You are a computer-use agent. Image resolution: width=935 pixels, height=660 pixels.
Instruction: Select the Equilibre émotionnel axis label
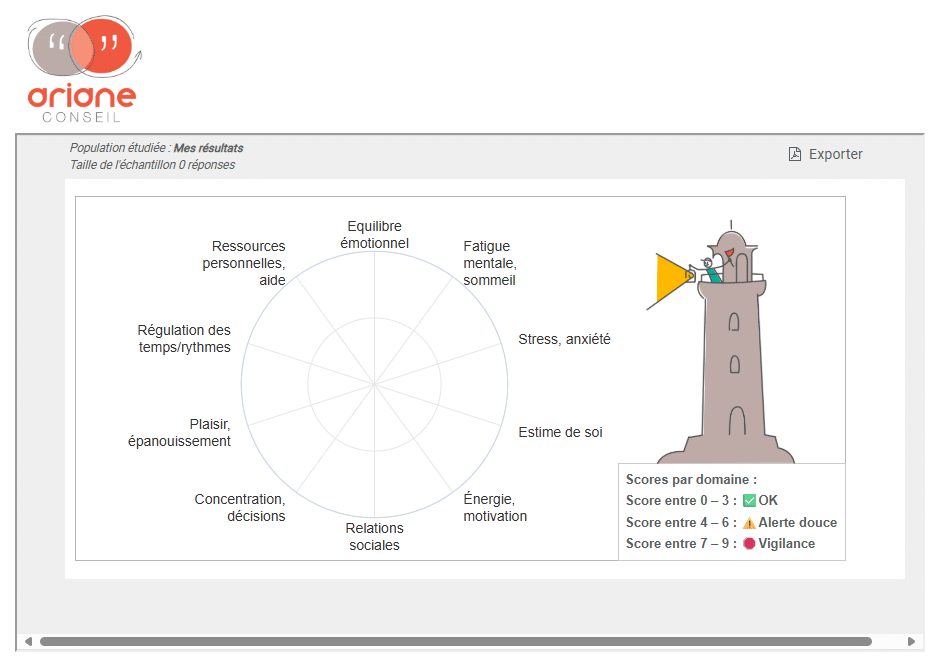374,234
